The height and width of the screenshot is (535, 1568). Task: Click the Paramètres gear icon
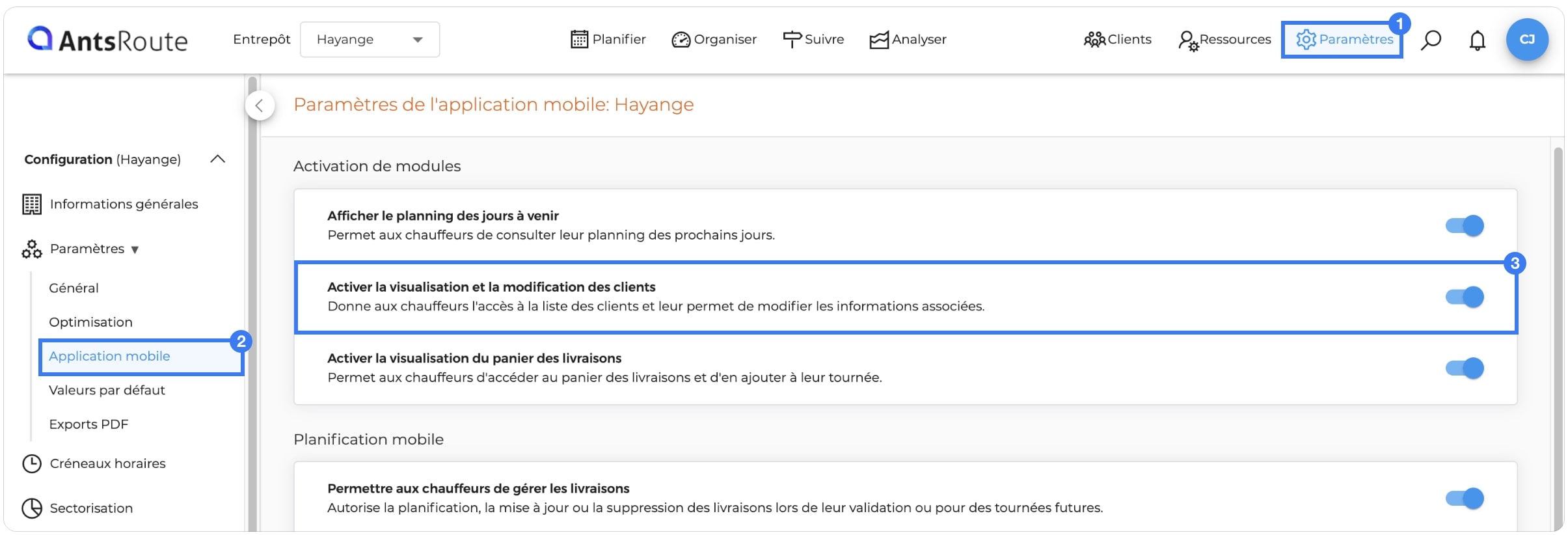(x=1306, y=40)
